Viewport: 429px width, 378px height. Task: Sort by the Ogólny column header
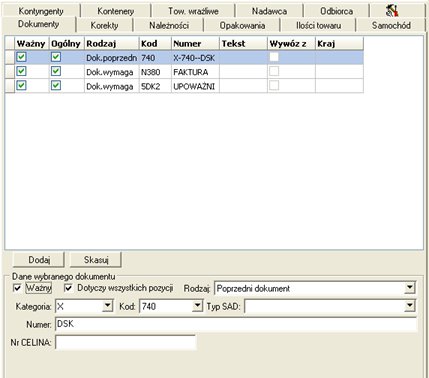[66, 43]
